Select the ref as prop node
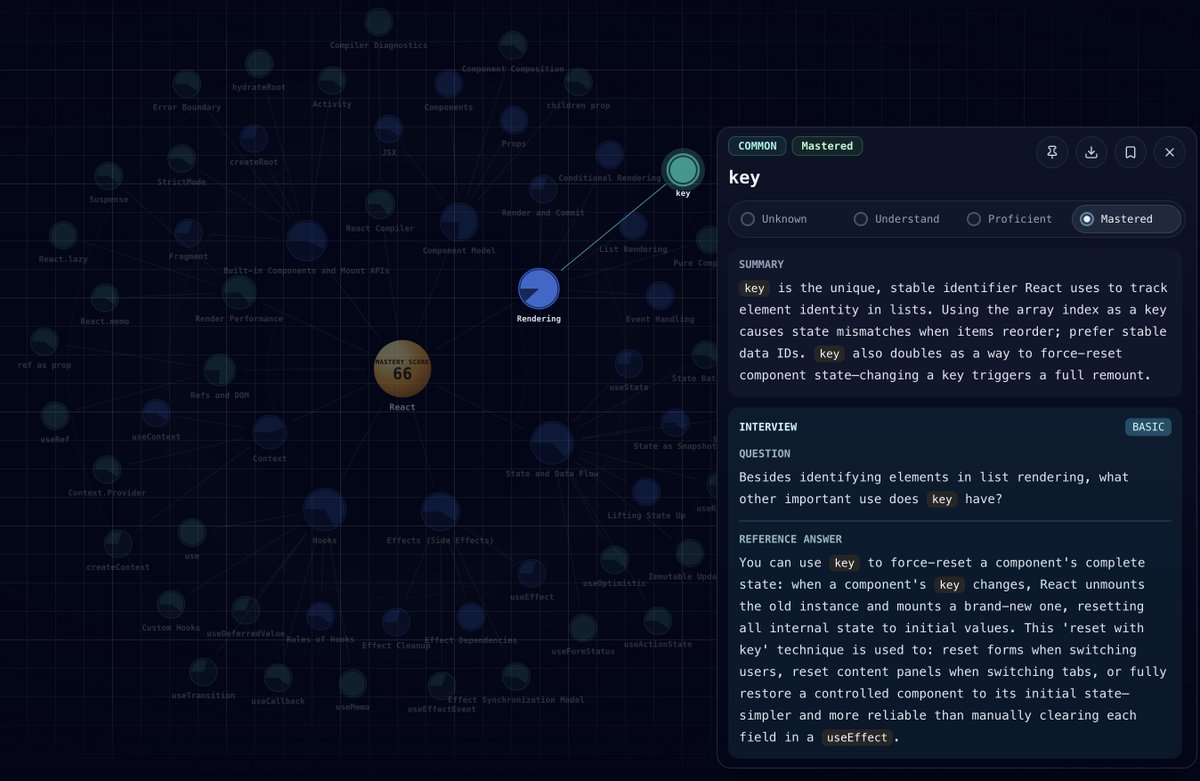 [44, 342]
